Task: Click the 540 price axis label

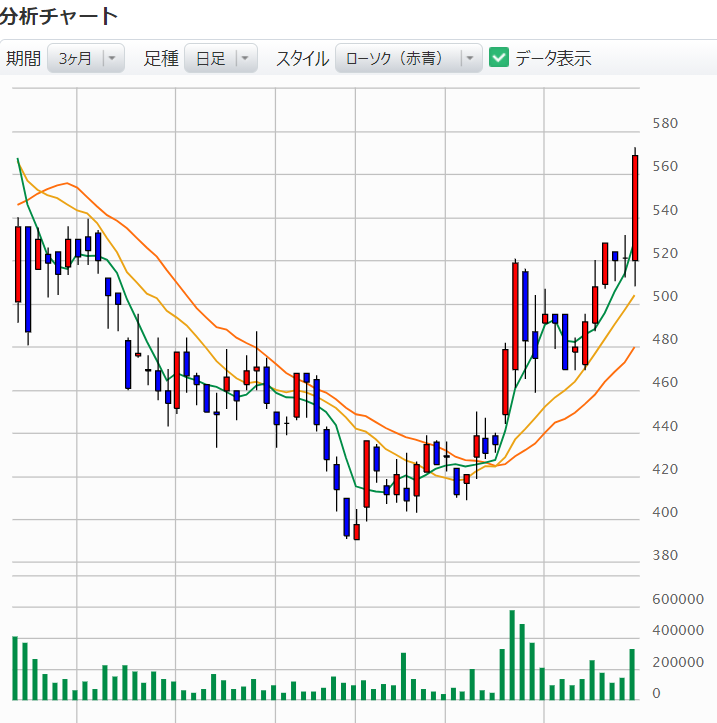Action: 665,210
